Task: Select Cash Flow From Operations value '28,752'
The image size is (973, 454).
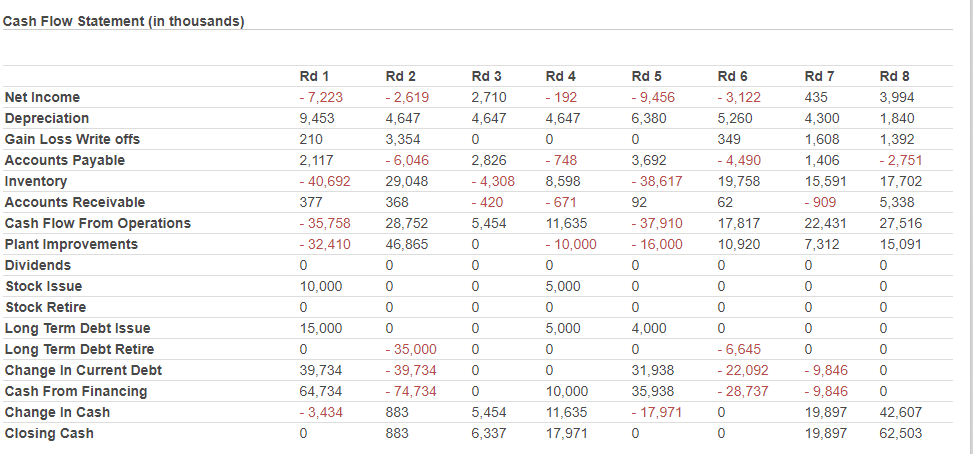Action: [x=406, y=223]
